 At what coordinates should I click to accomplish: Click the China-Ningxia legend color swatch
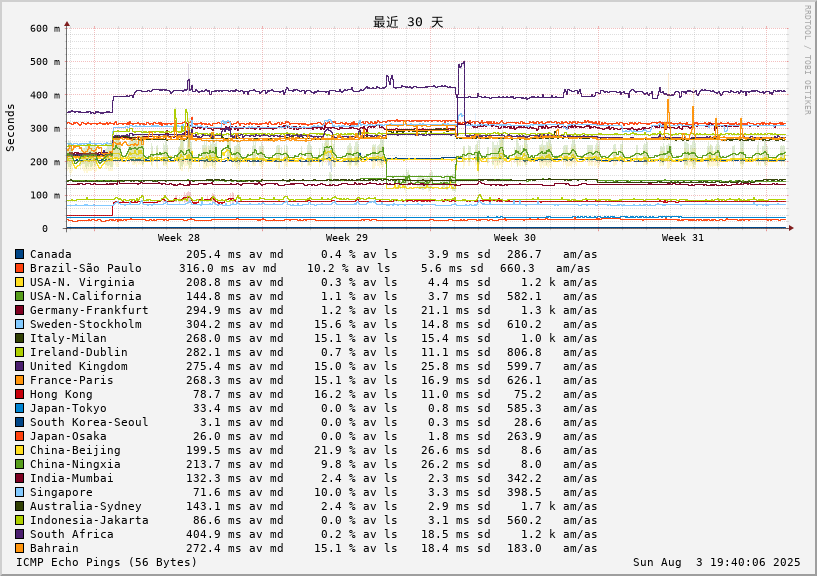(19, 464)
